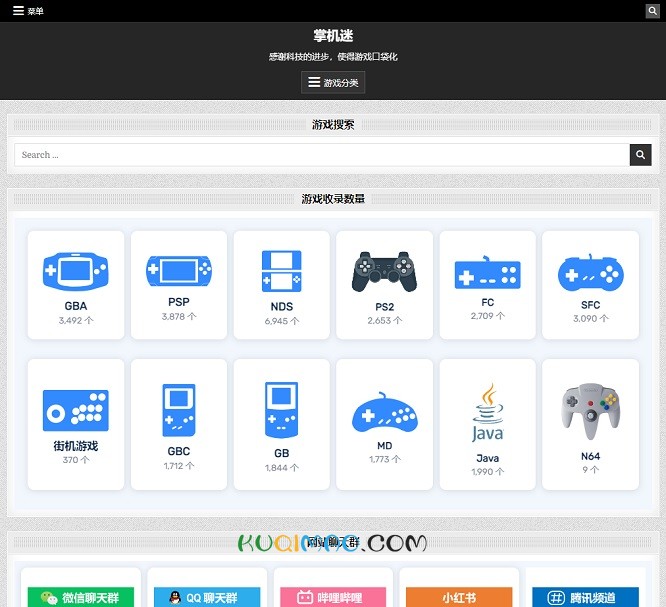
Task: Select the 街机游戏 arcade stick icon
Action: click(76, 410)
